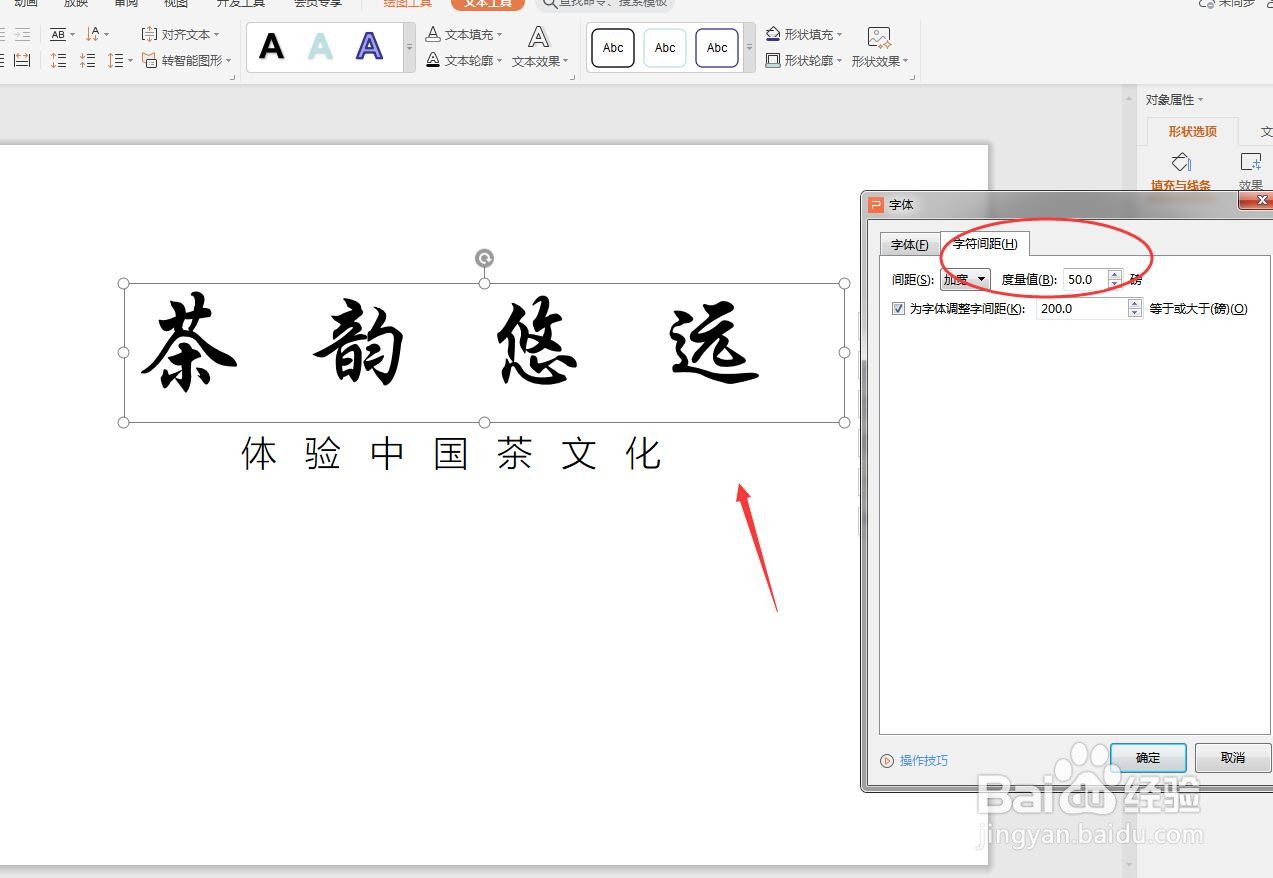
Task: Click the kerning field showing 200.0
Action: point(1082,309)
